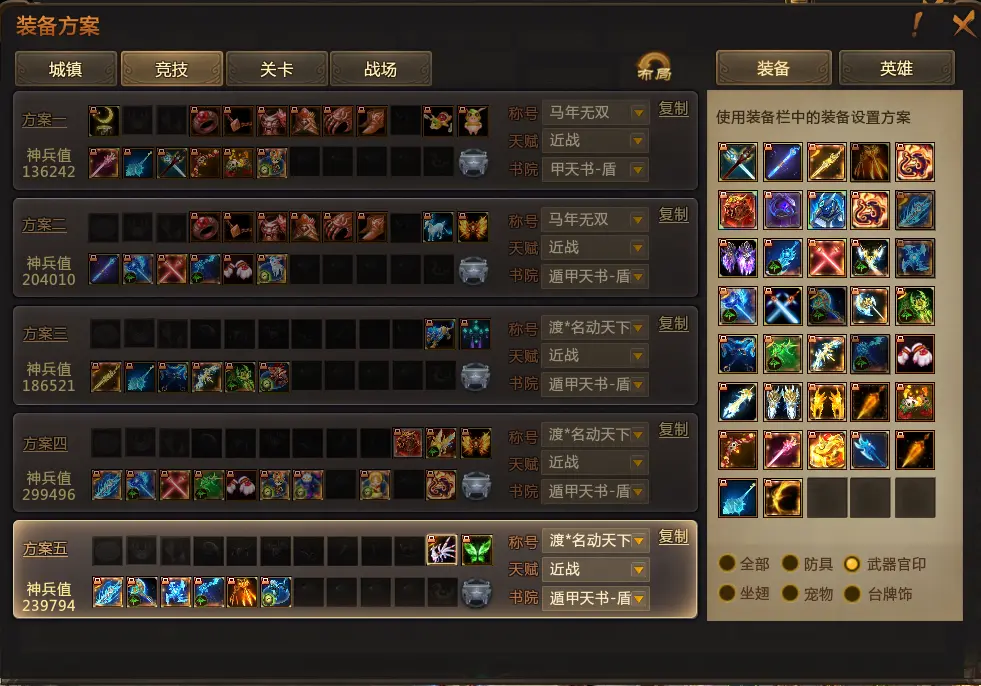Click the 布局 rainbow arch icon
Screen dimensions: 981x686
tap(654, 66)
